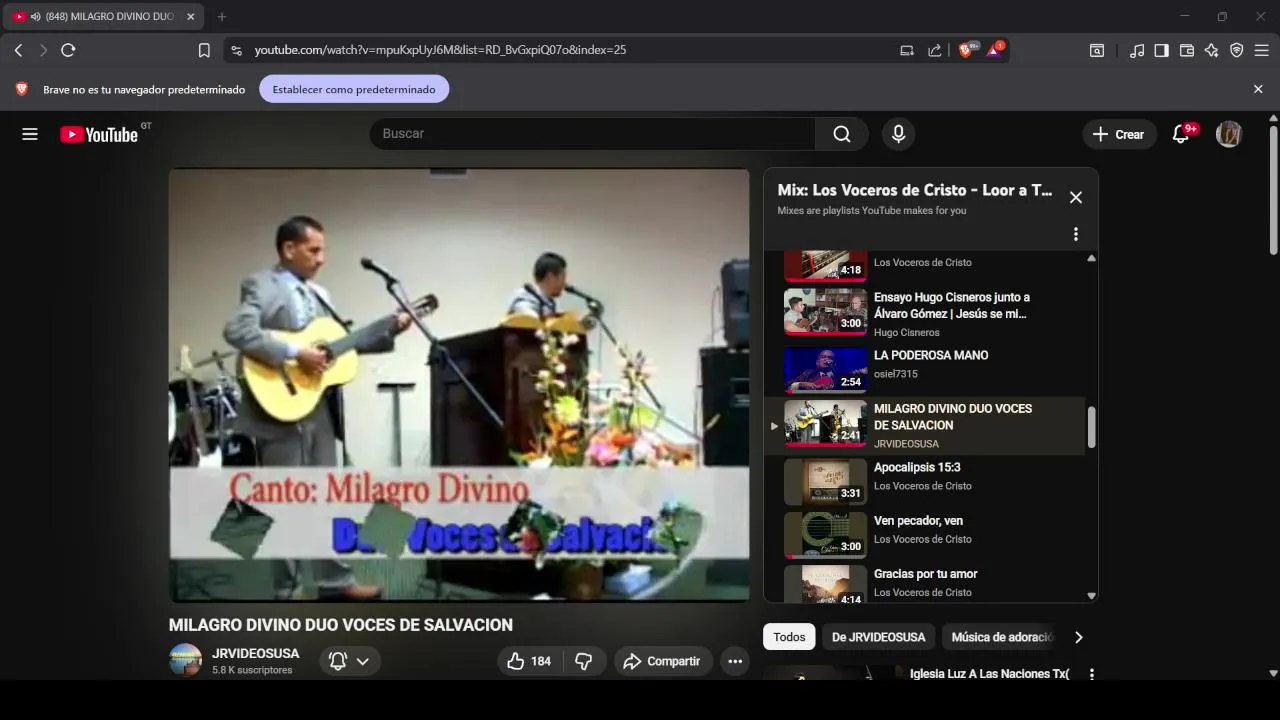This screenshot has width=1280, height=720.
Task: Open Brave music playlist icon
Action: (1137, 50)
